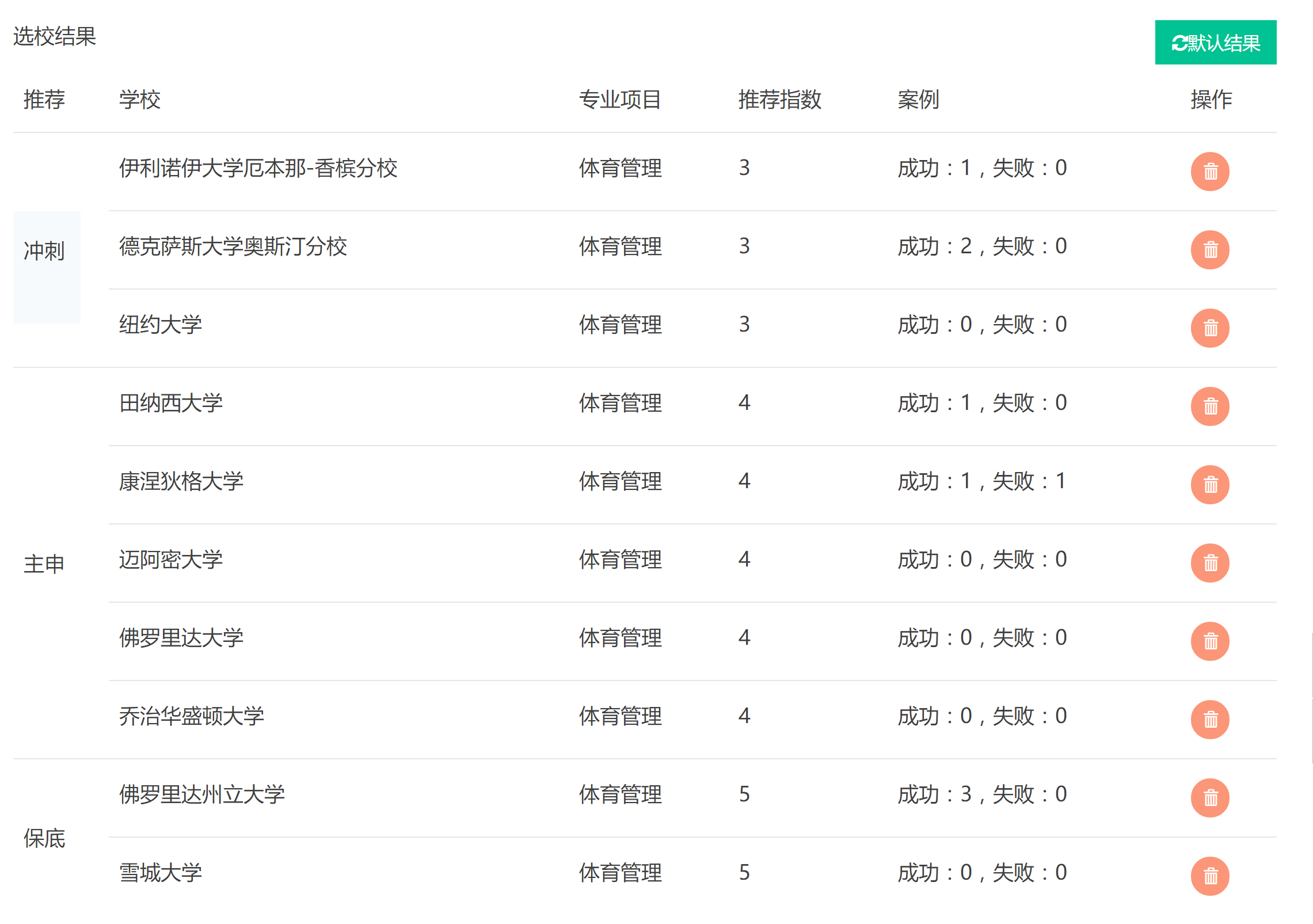Click recommendation index 3 for 伊利诺伊大学

[744, 168]
